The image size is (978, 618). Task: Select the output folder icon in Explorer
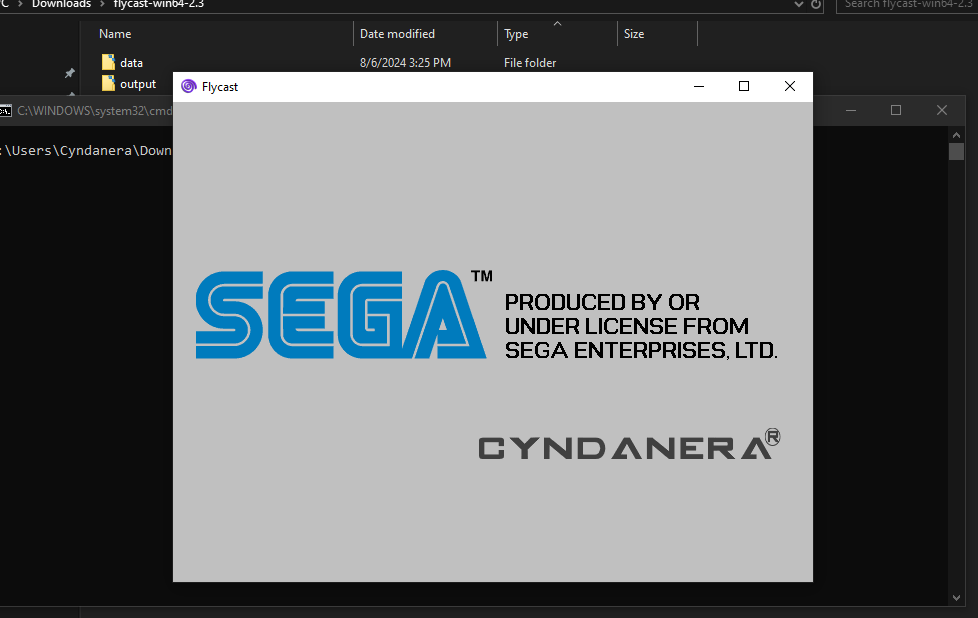pyautogui.click(x=109, y=83)
